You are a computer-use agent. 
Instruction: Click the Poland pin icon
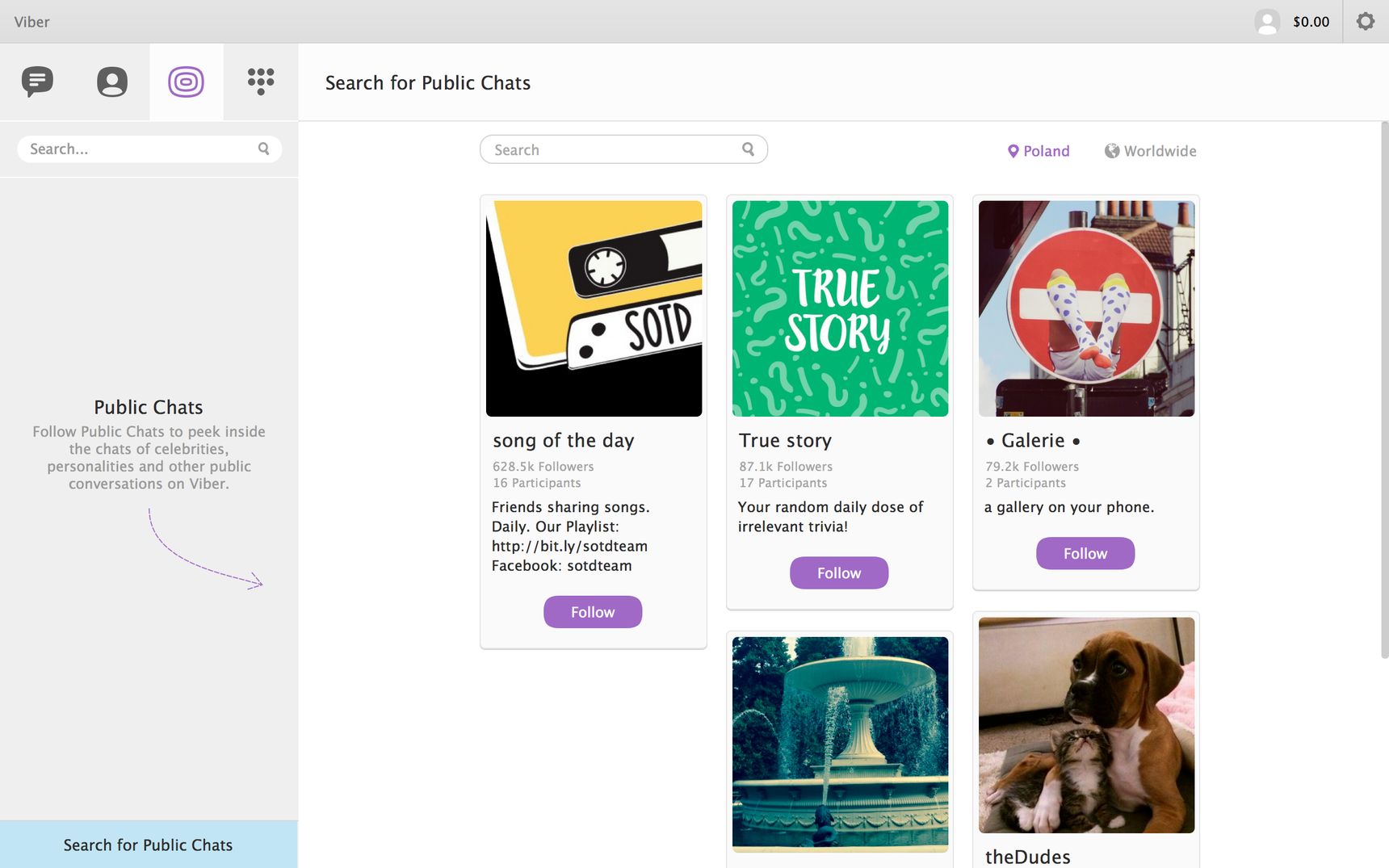tap(1013, 151)
